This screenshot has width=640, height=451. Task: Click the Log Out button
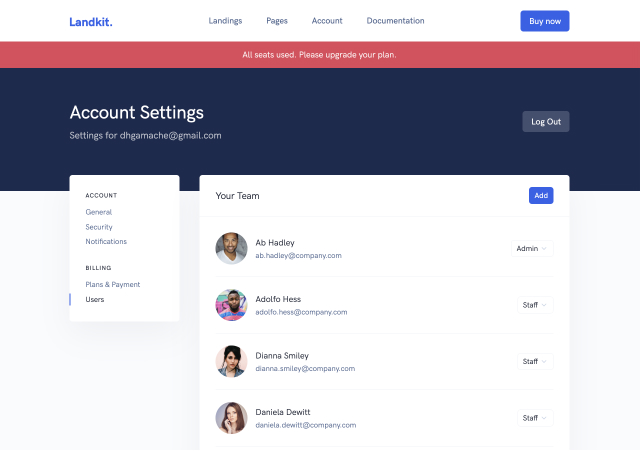pyautogui.click(x=545, y=121)
